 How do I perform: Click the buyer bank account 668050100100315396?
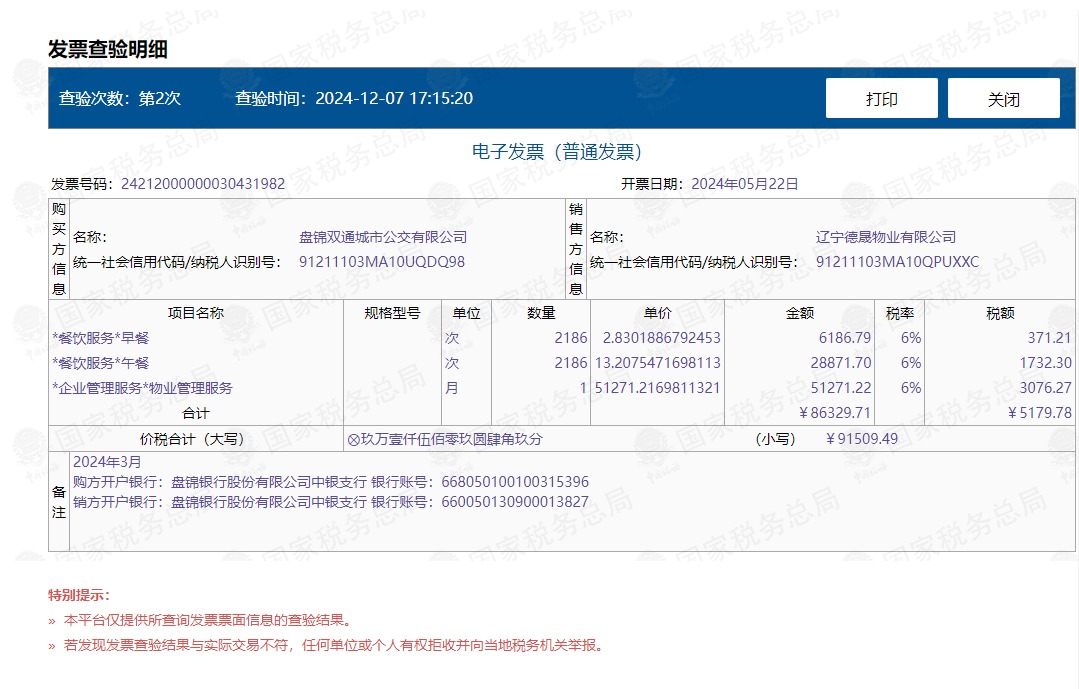click(515, 482)
